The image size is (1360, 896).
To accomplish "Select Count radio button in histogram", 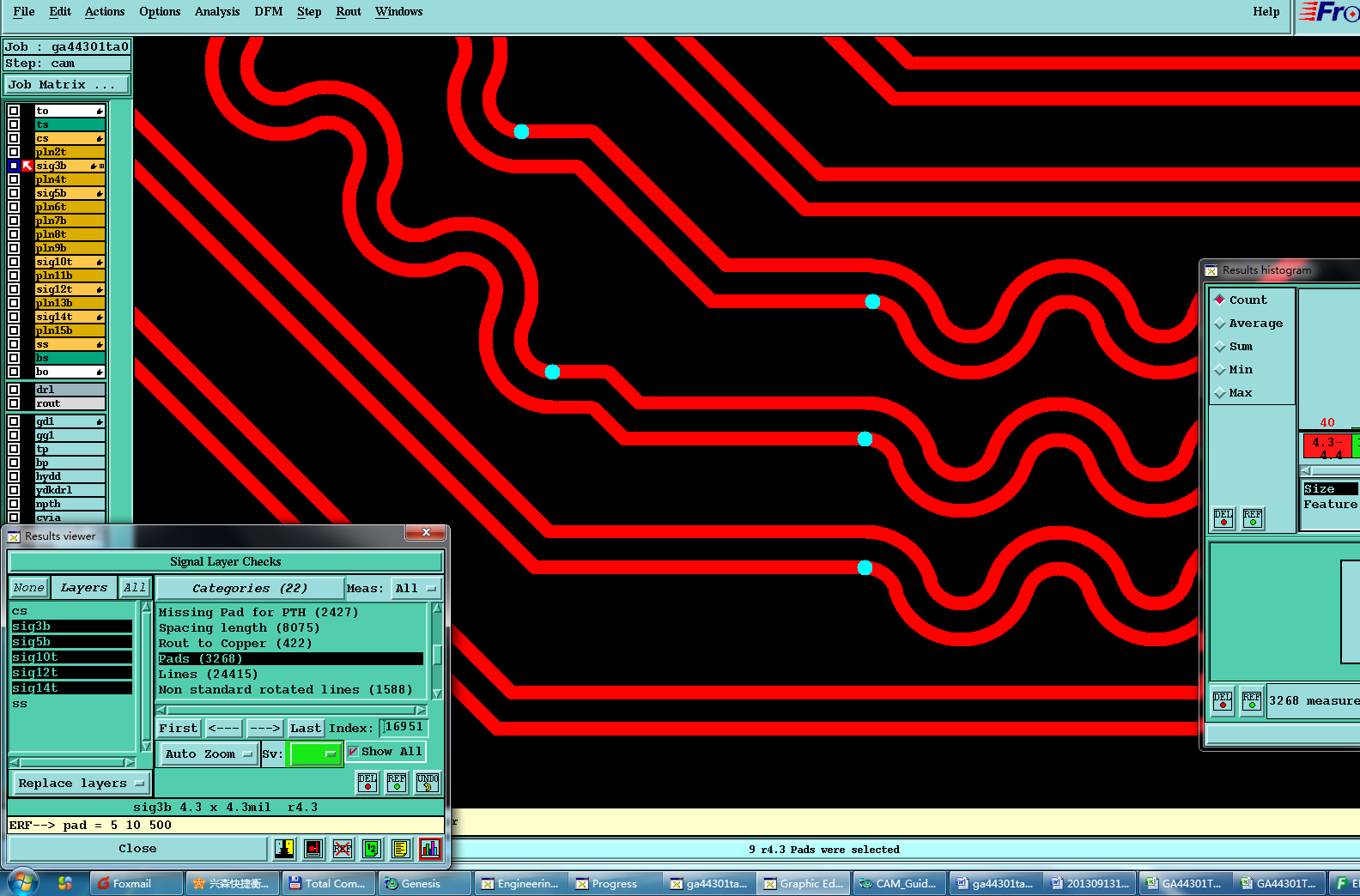I will tap(1219, 300).
